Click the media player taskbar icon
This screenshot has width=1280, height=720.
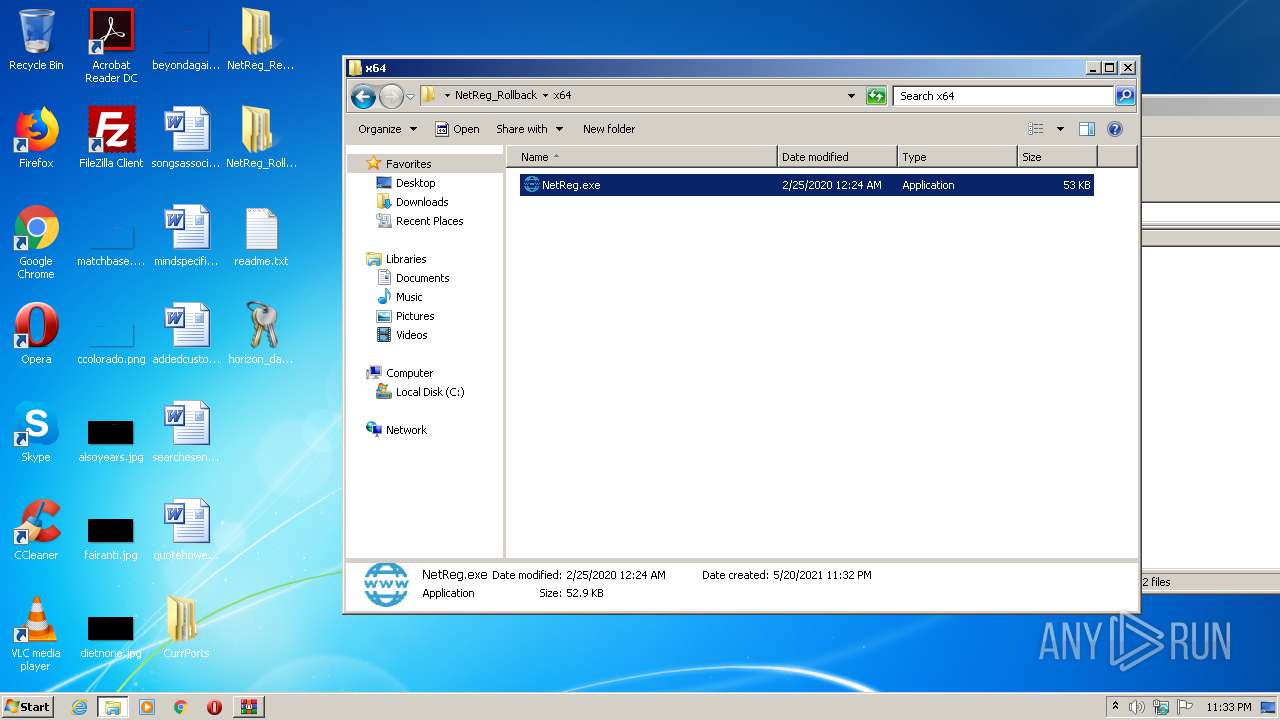click(x=147, y=707)
